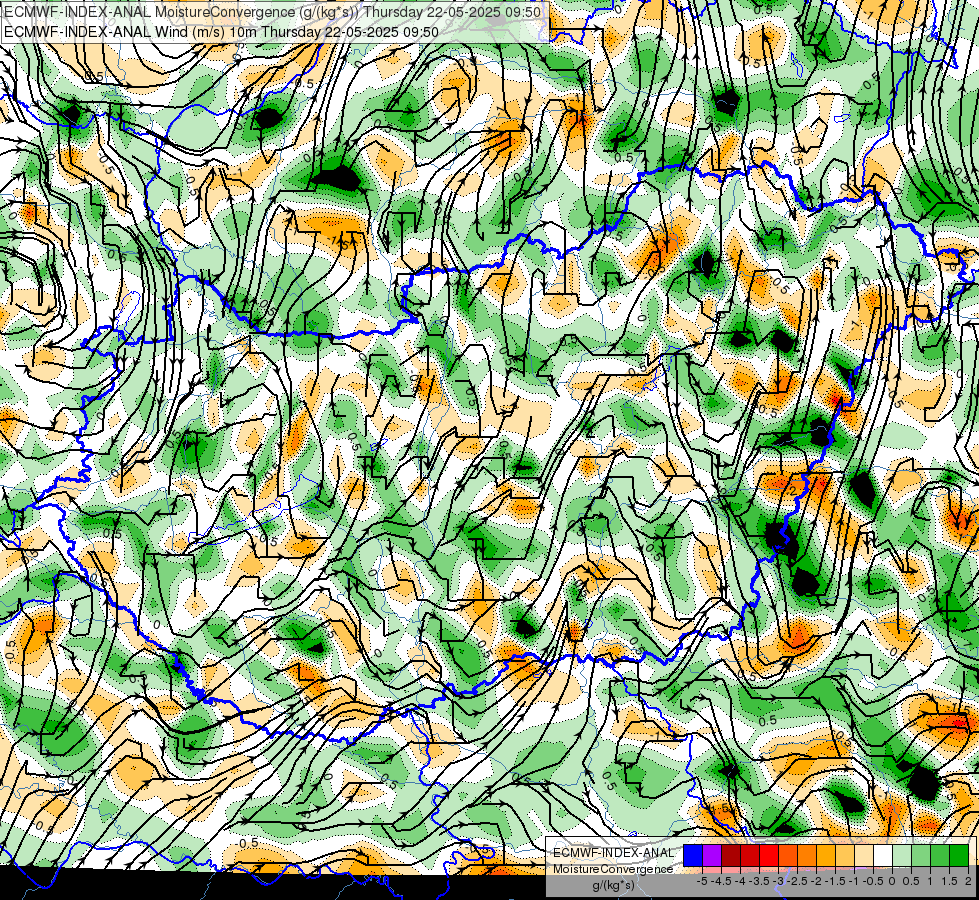Image resolution: width=979 pixels, height=900 pixels.
Task: Click the legend label 'ECMWF-INDEX-ANAL'
Action: (613, 853)
